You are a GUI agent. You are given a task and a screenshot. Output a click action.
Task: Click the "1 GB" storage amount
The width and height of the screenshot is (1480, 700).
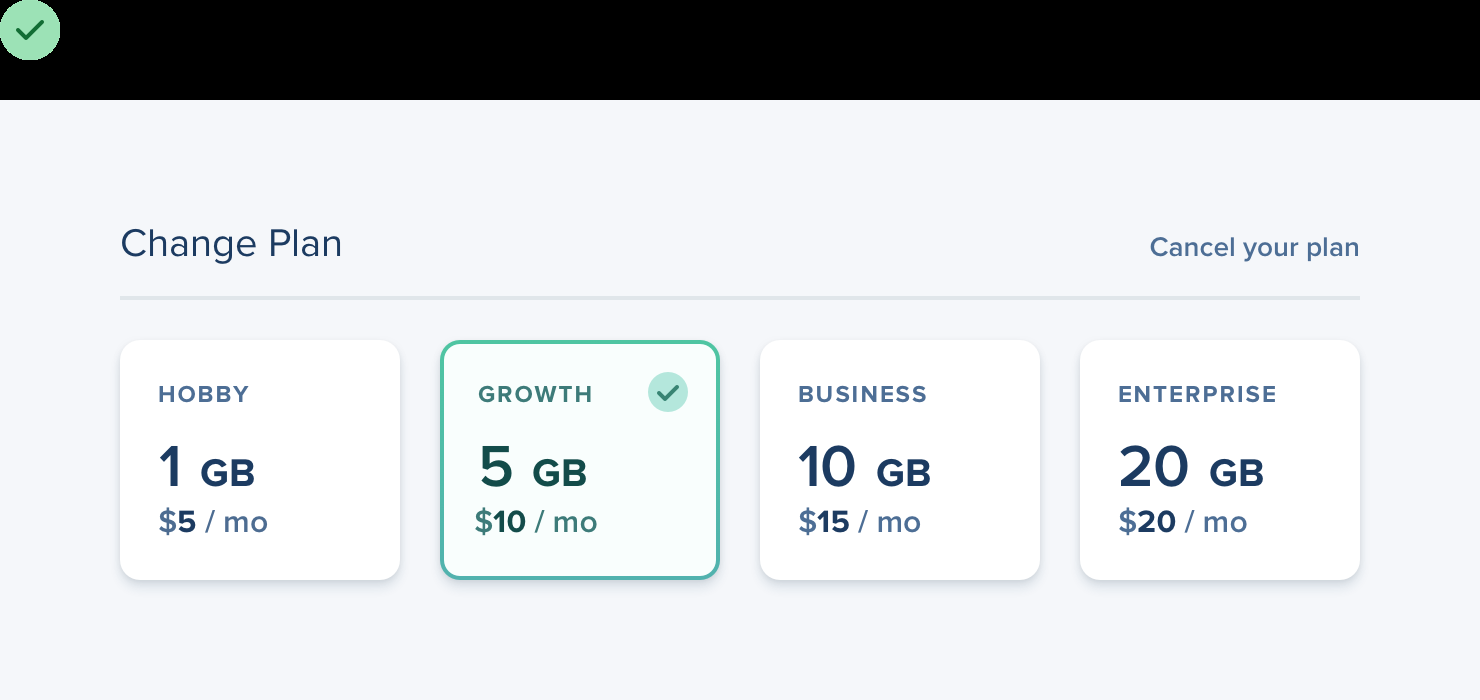pyautogui.click(x=207, y=468)
